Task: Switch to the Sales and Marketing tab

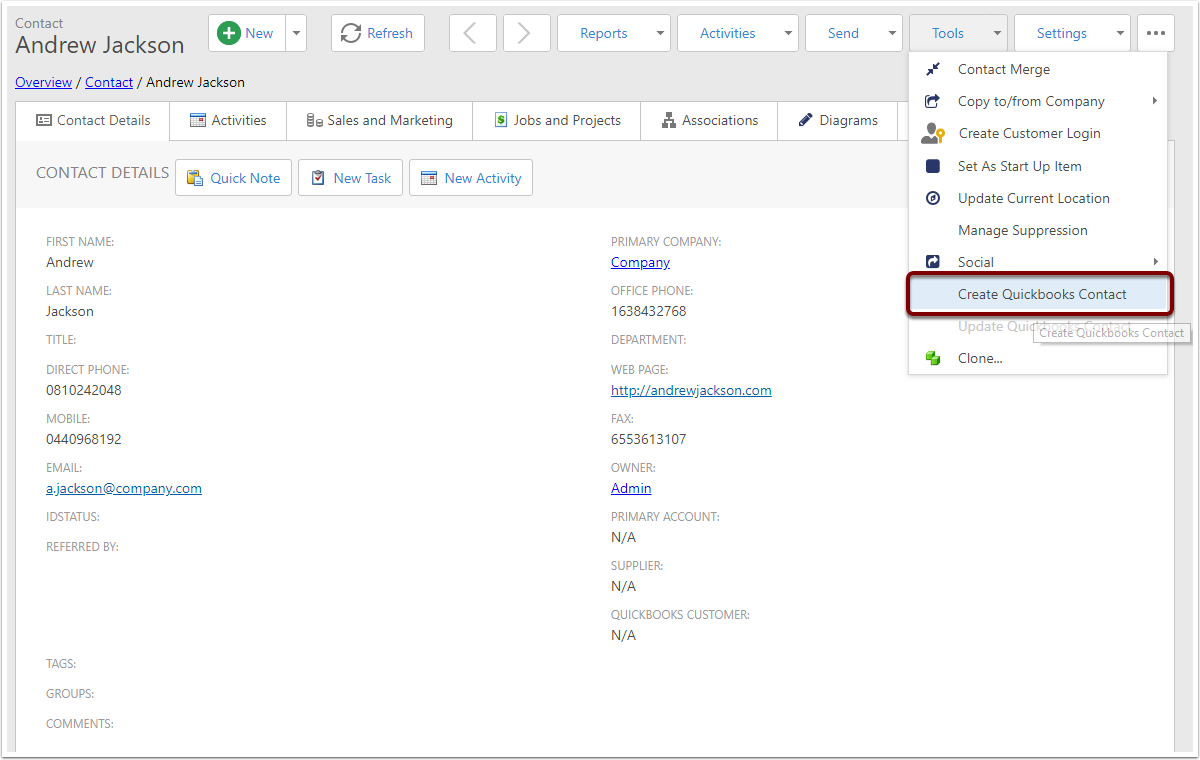Action: pyautogui.click(x=379, y=121)
